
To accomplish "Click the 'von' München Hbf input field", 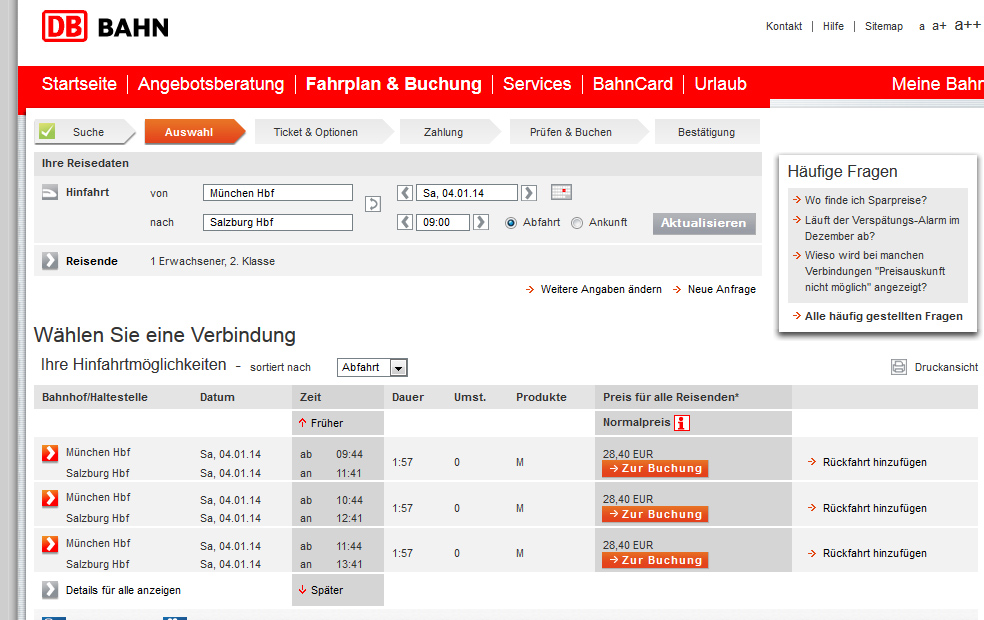I will (277, 193).
